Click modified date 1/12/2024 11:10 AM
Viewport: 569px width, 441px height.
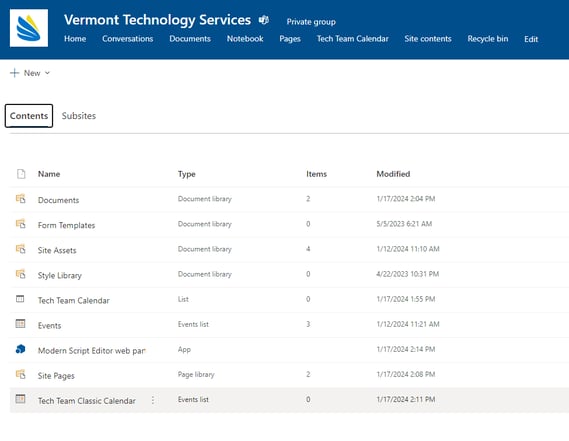408,249
